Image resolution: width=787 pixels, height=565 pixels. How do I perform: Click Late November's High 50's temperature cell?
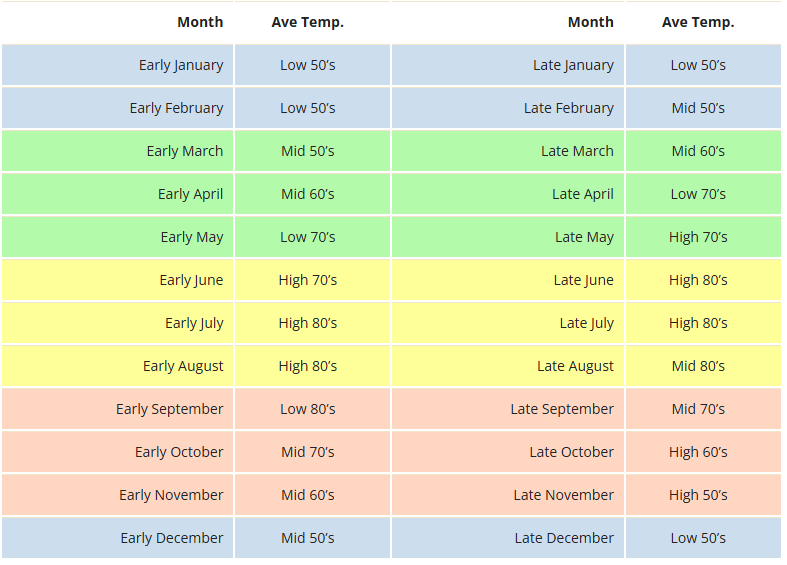[703, 495]
